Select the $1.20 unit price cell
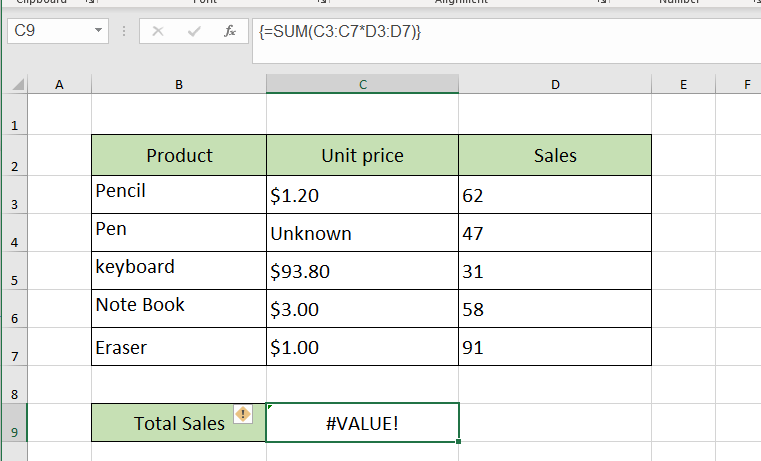 coord(363,195)
